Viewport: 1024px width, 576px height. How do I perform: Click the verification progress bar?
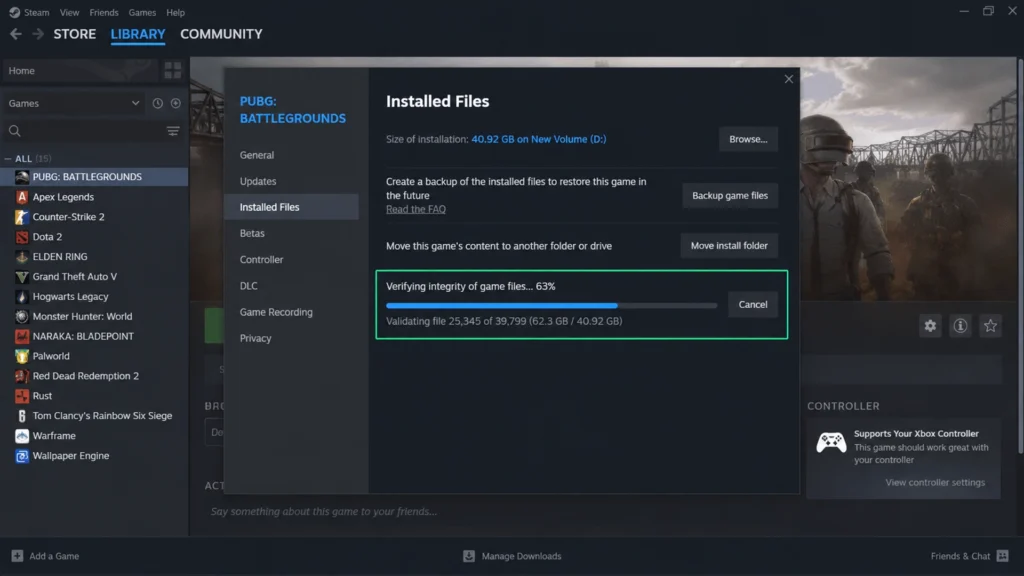[x=551, y=305]
